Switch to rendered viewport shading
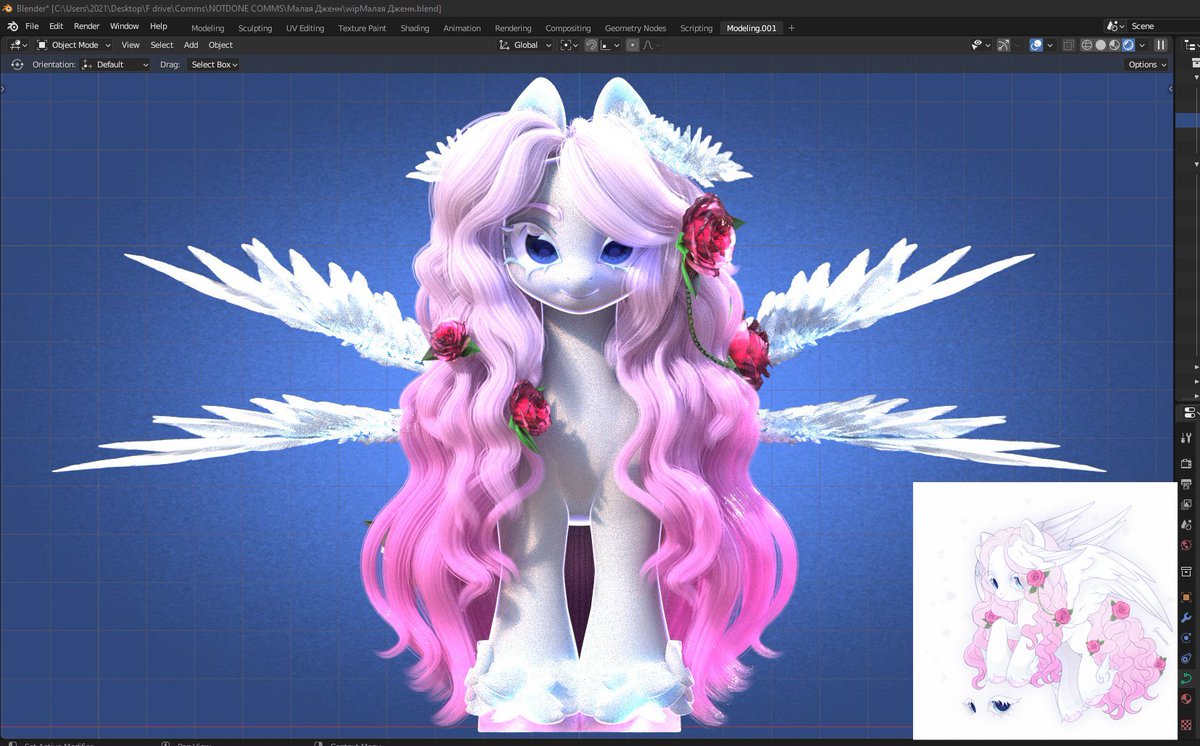Screen dimensions: 1200x746 [x=1128, y=45]
